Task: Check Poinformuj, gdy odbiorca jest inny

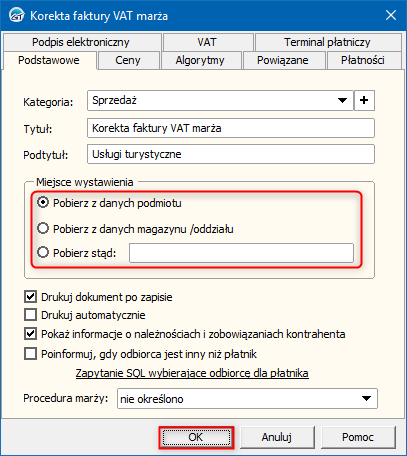Action: click(30, 353)
